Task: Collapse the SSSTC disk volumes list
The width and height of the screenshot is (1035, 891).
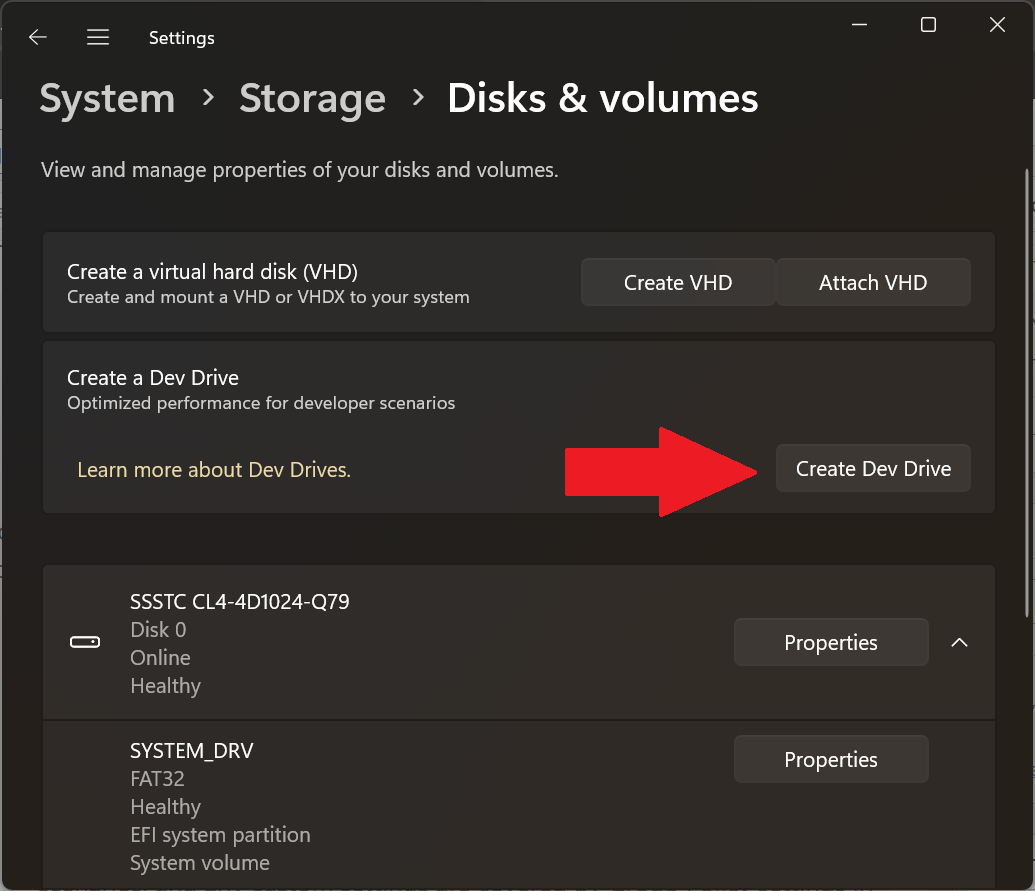Action: [959, 643]
